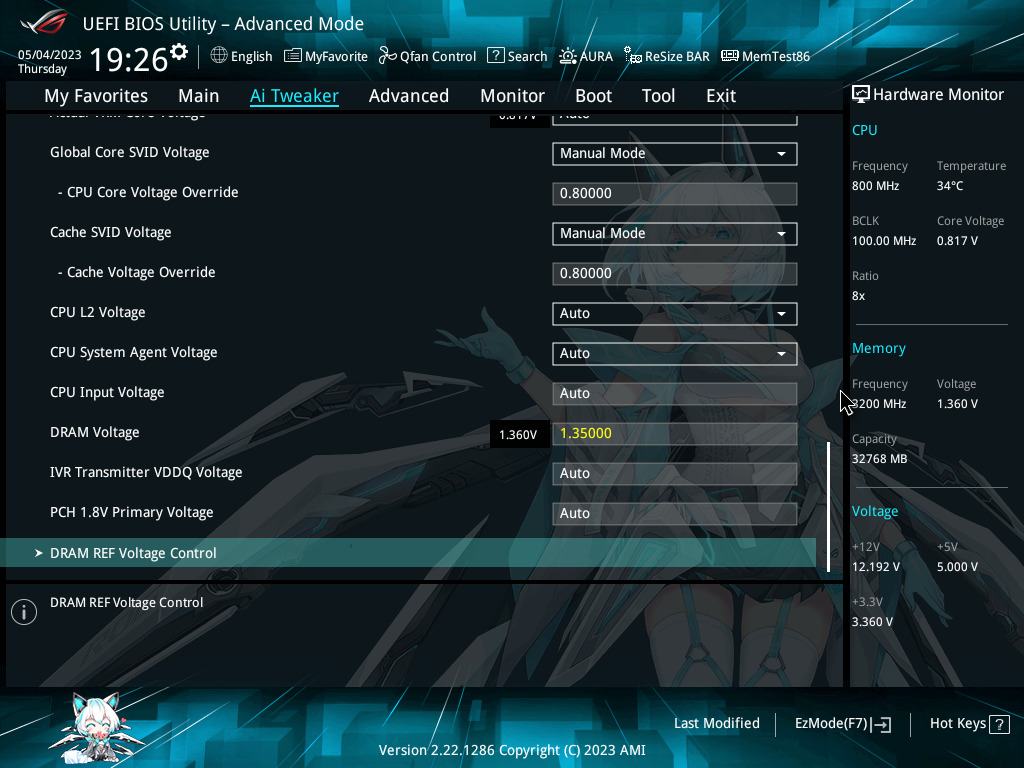This screenshot has width=1024, height=768.
Task: Click the Global Core SVID Voltage label
Action: [130, 152]
